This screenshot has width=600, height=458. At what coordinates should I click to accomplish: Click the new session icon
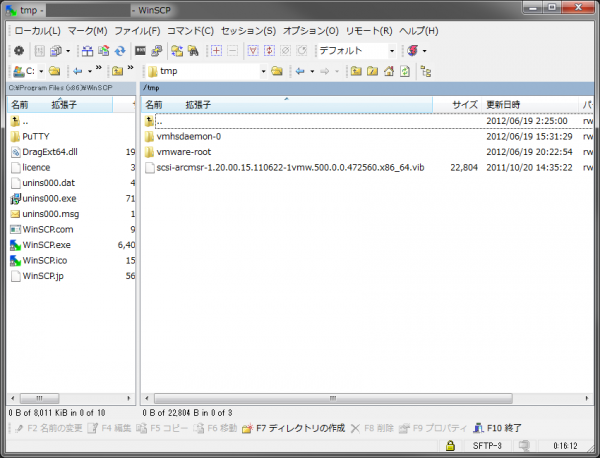412,51
